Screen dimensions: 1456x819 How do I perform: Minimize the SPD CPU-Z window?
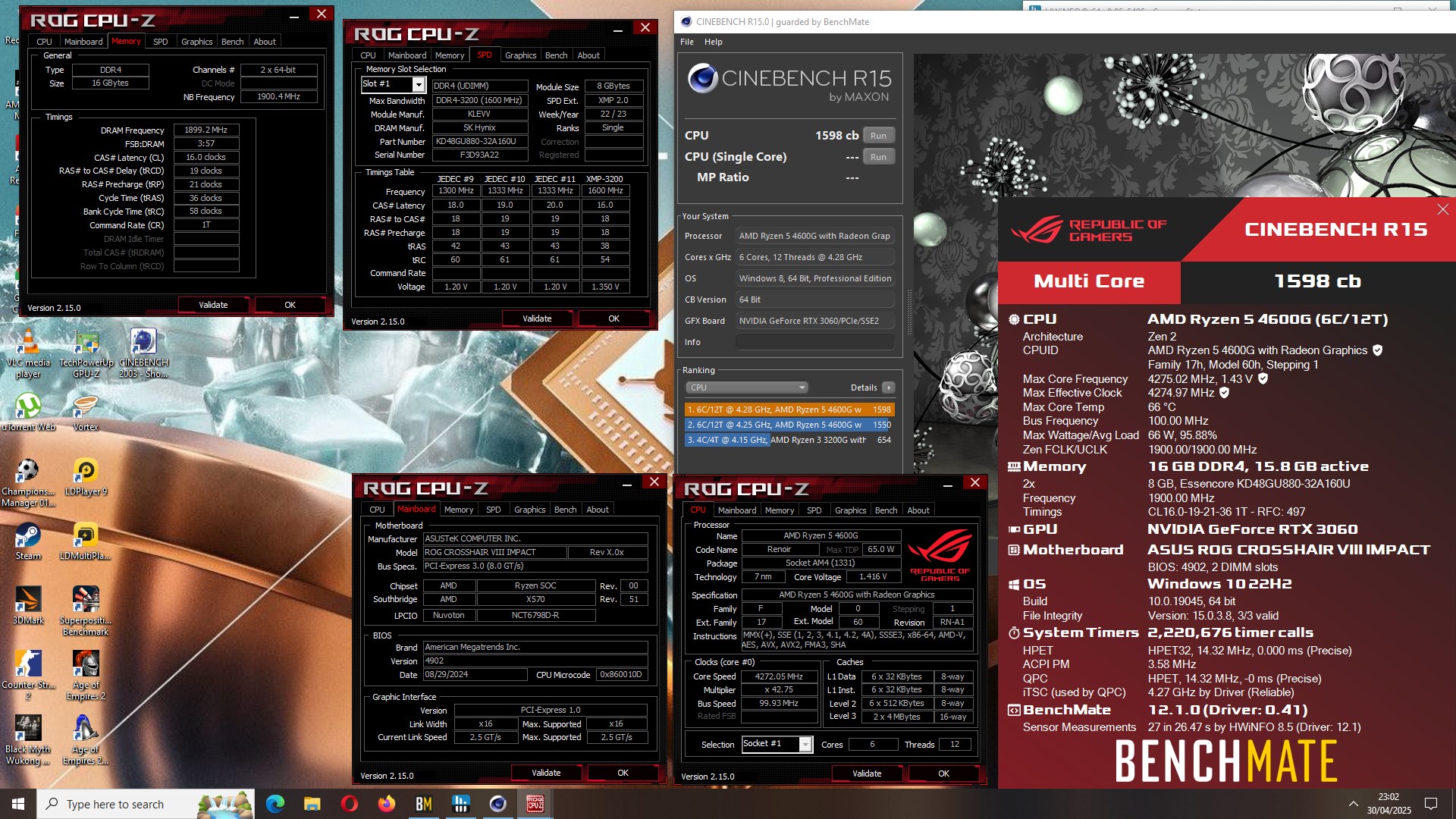618,29
